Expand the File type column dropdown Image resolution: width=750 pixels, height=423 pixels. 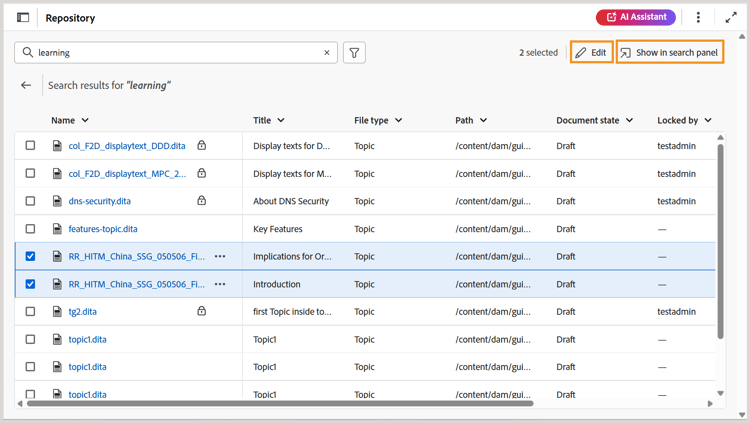pos(399,121)
